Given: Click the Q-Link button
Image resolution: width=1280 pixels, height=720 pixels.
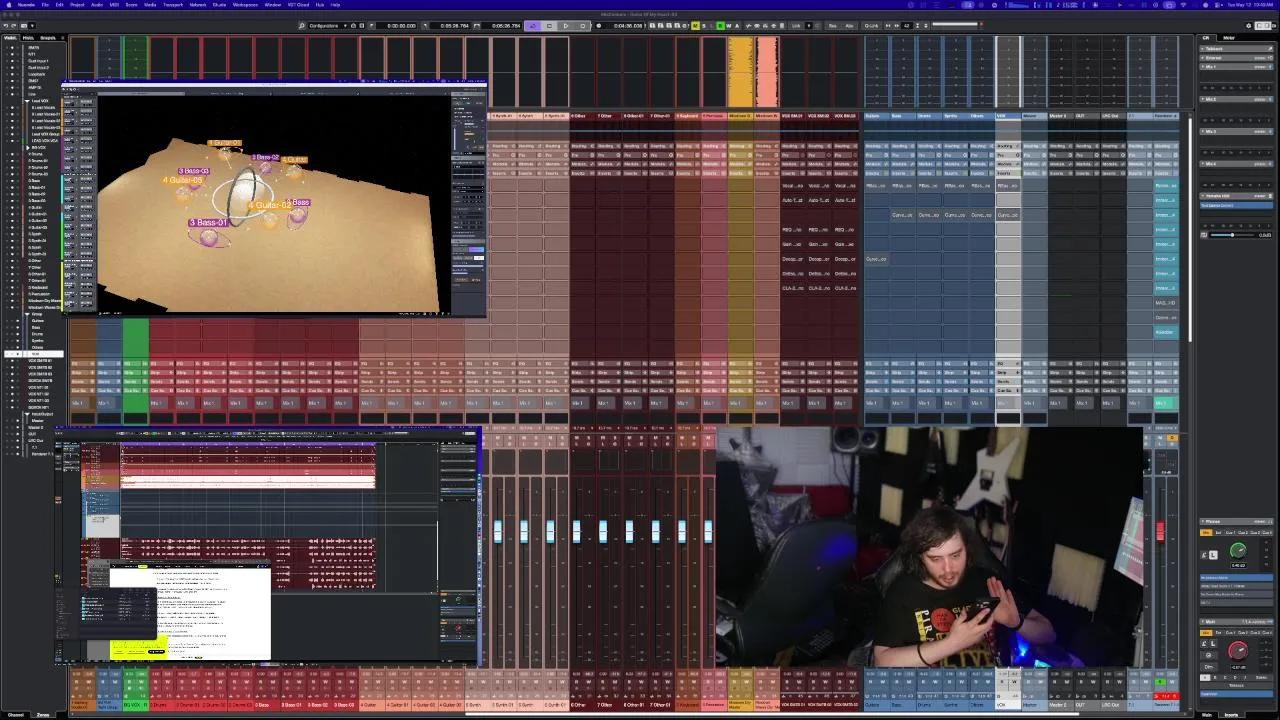Looking at the screenshot, I should (871, 25).
